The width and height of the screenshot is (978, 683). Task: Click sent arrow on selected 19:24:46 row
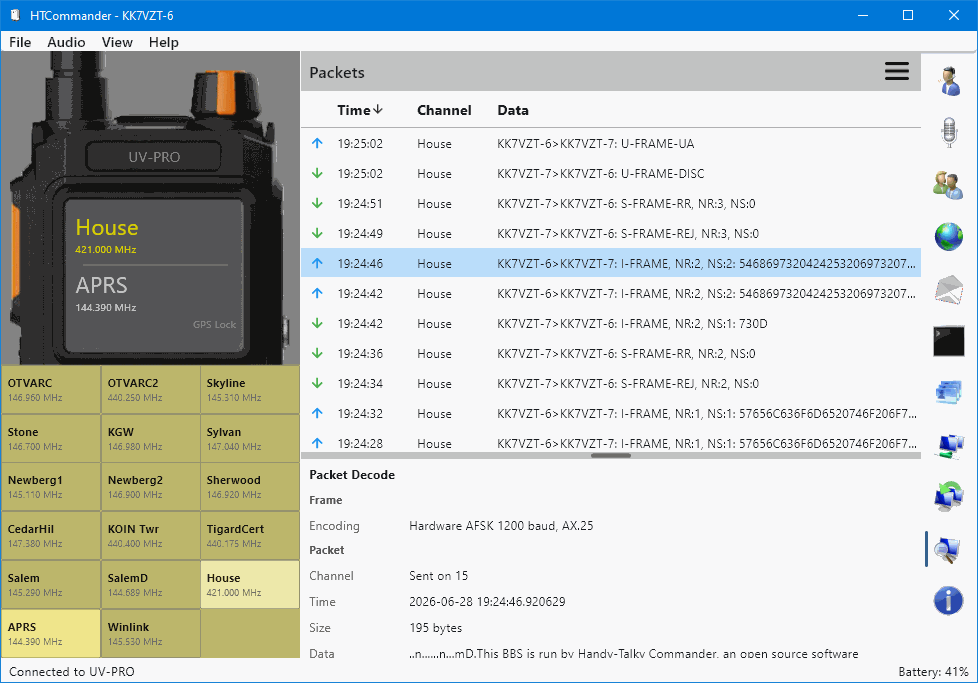(317, 263)
